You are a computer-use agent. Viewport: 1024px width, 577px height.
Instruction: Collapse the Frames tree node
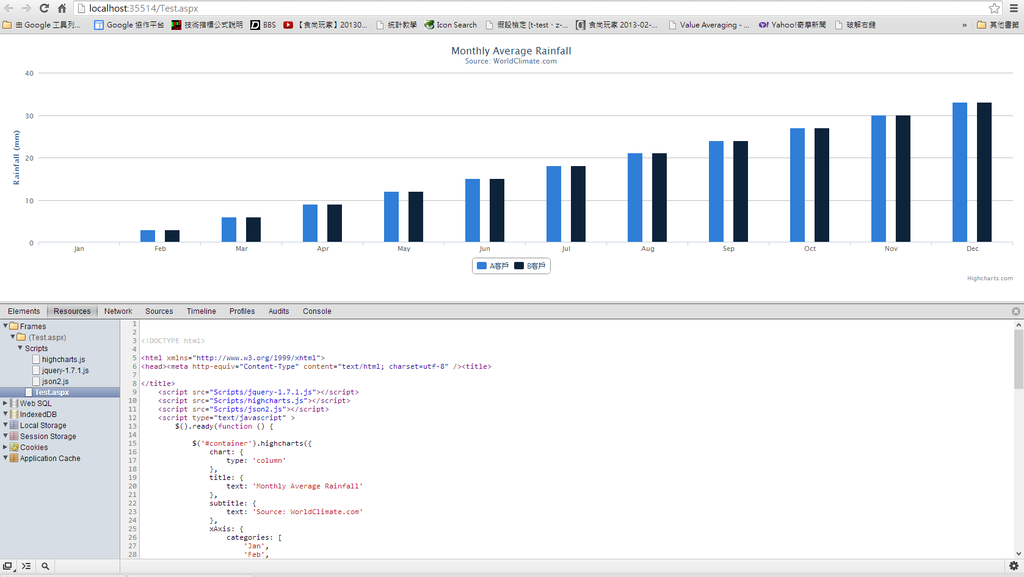(5, 326)
